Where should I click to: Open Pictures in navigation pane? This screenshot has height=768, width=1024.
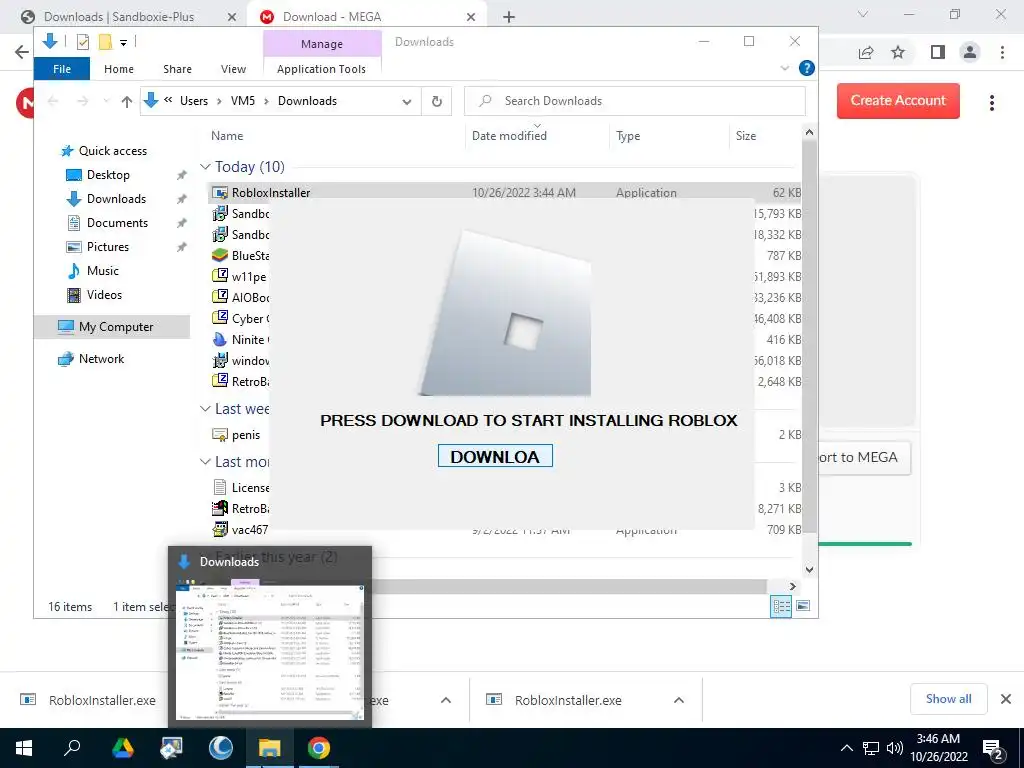108,247
